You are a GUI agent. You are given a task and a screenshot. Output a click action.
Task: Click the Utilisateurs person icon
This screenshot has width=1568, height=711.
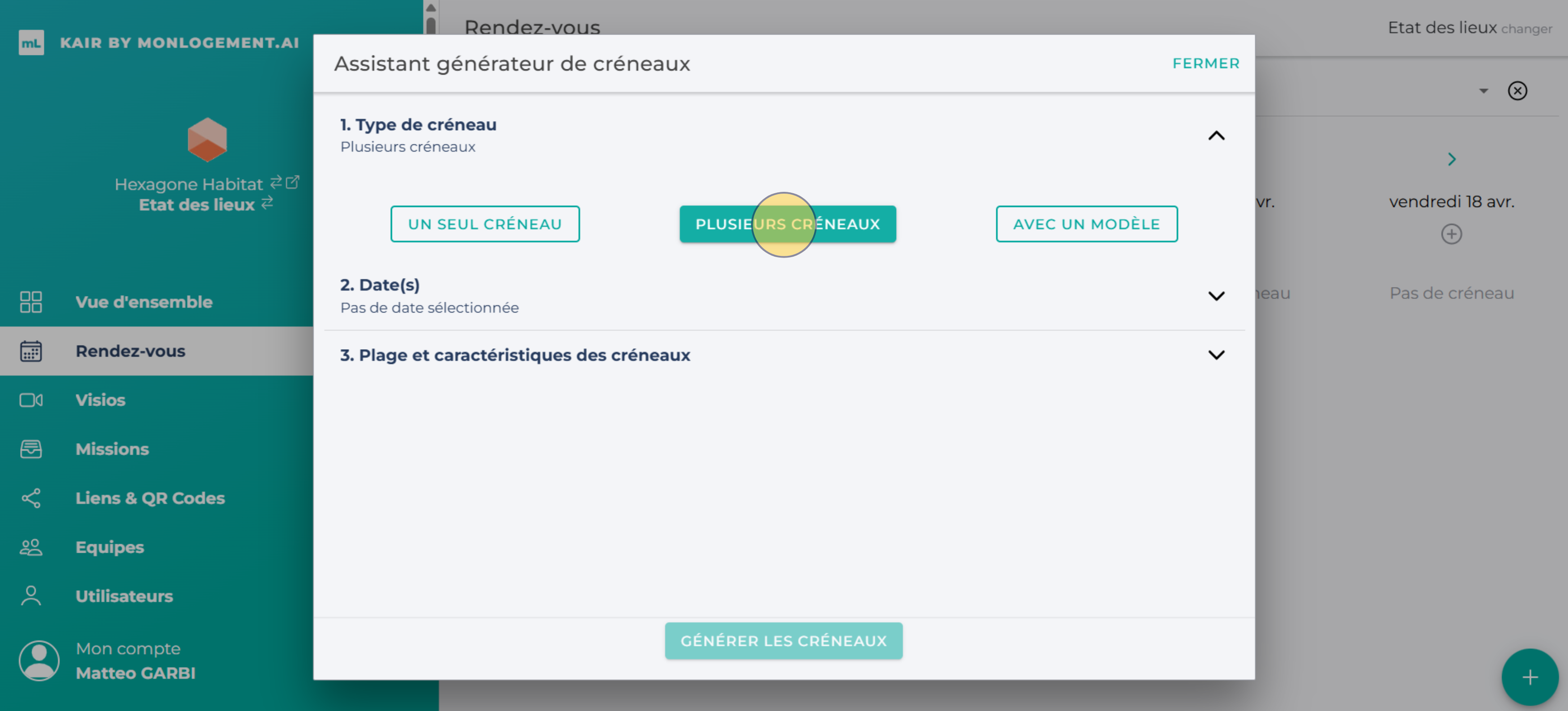point(31,595)
